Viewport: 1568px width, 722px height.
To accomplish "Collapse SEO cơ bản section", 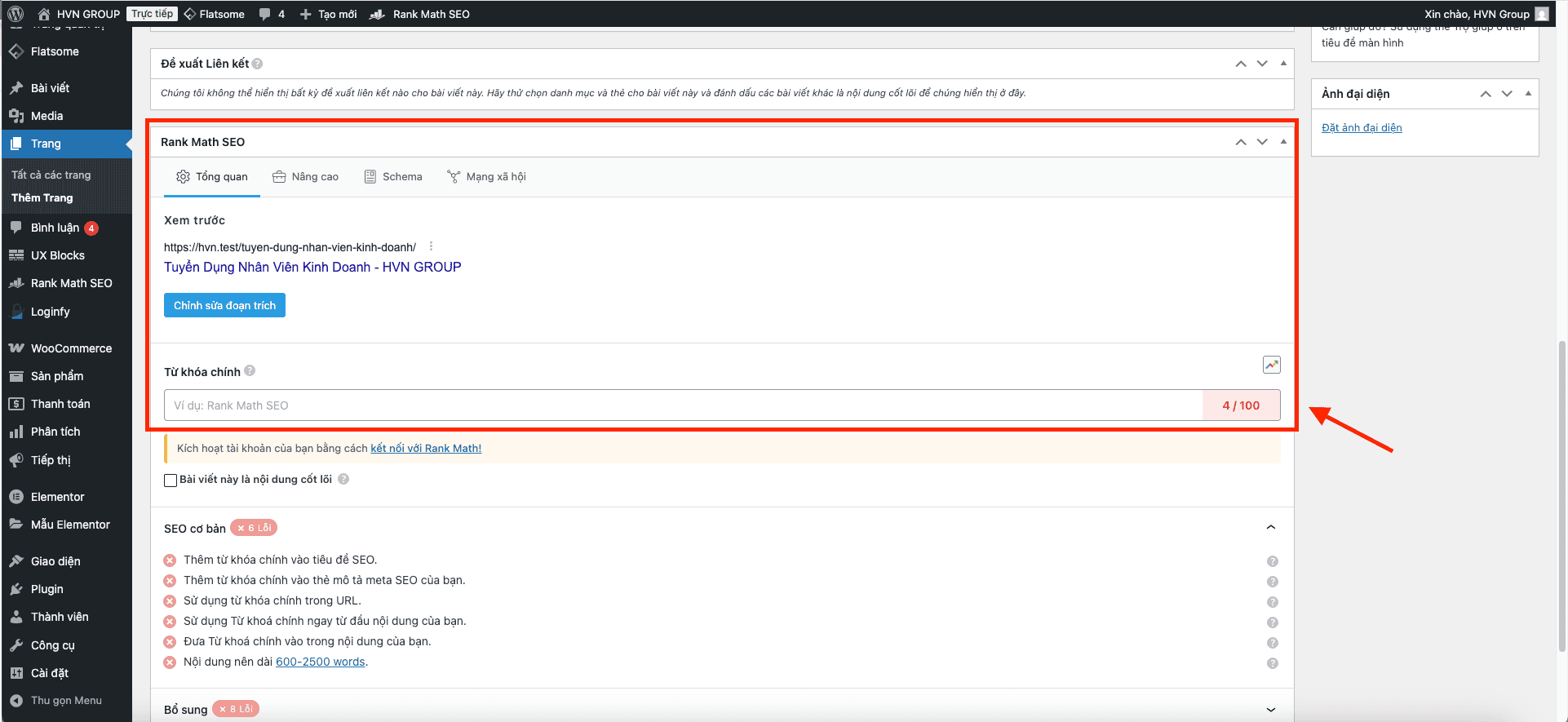I will click(1271, 528).
